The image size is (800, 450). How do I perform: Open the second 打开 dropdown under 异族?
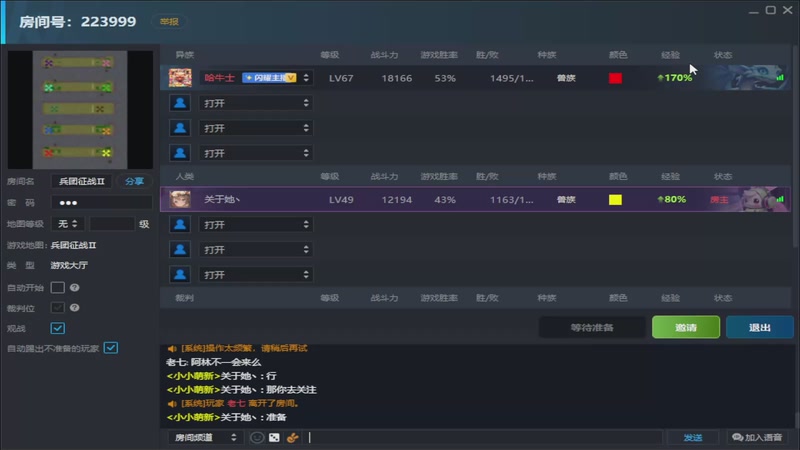pos(256,128)
